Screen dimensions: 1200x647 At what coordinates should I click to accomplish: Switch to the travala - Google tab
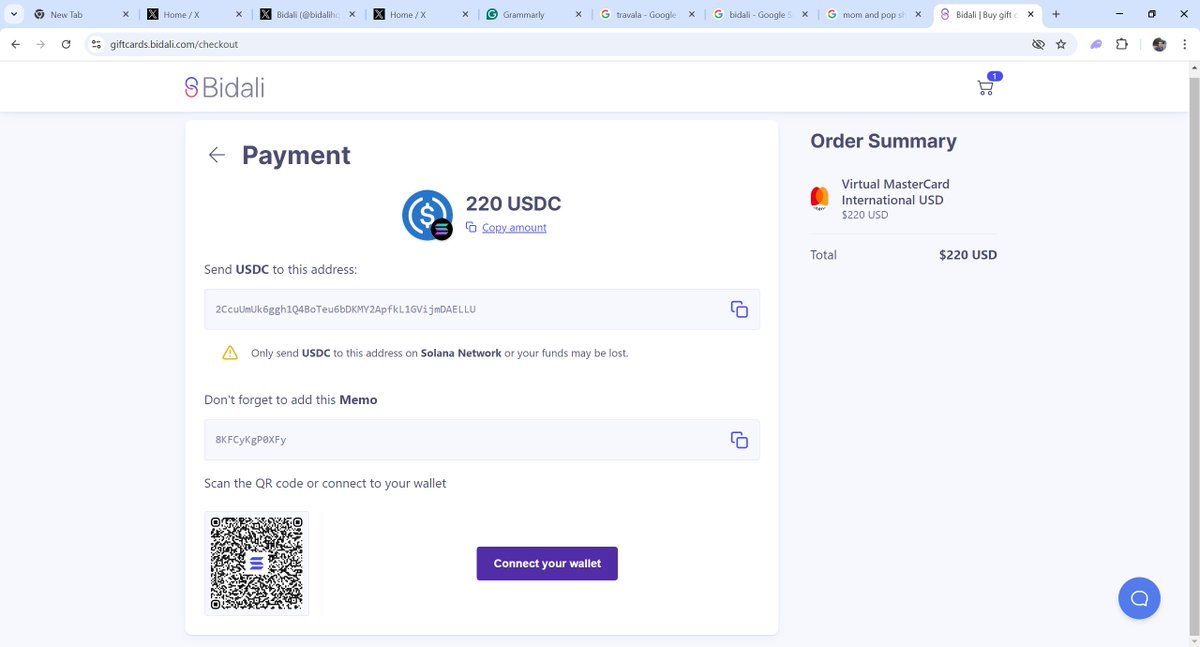646,15
